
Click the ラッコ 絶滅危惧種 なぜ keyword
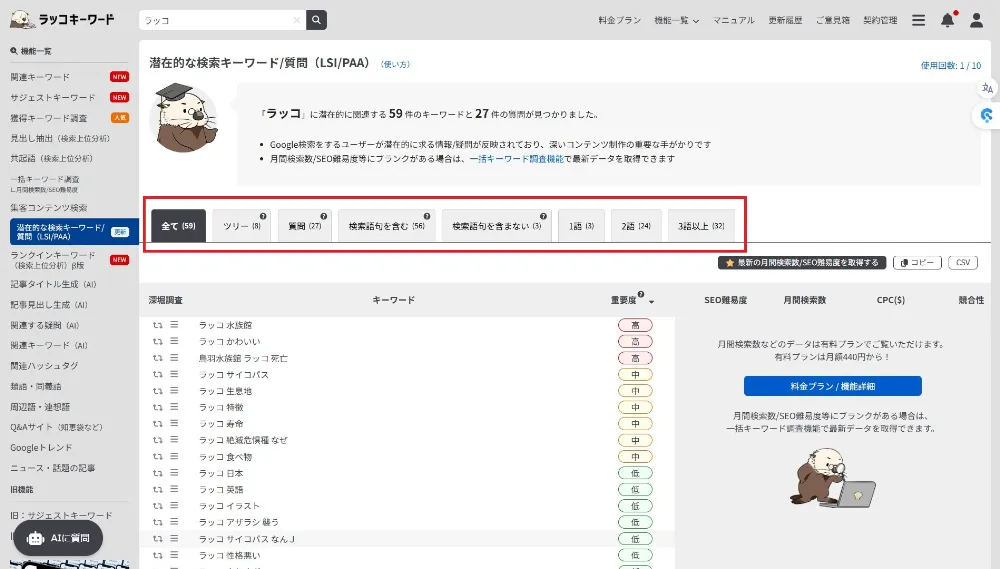tap(243, 440)
